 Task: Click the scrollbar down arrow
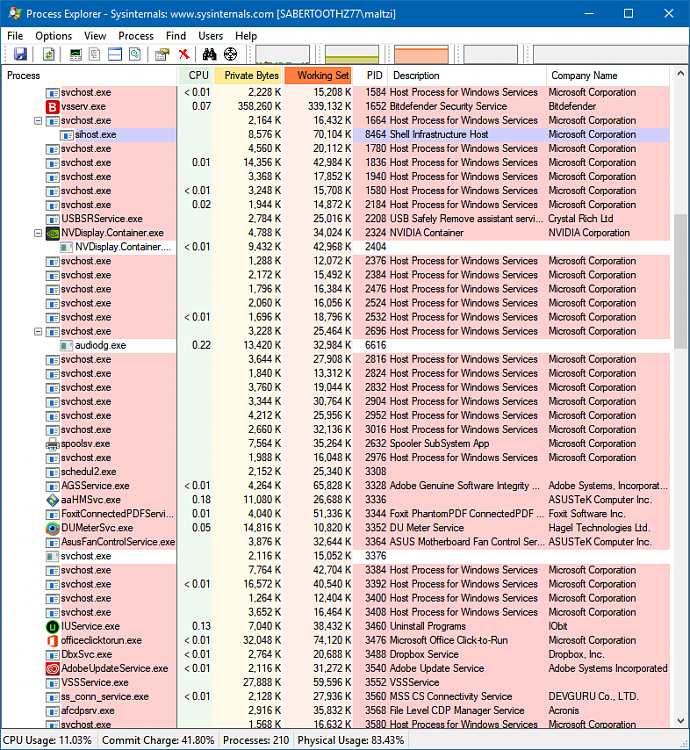pyautogui.click(x=680, y=720)
